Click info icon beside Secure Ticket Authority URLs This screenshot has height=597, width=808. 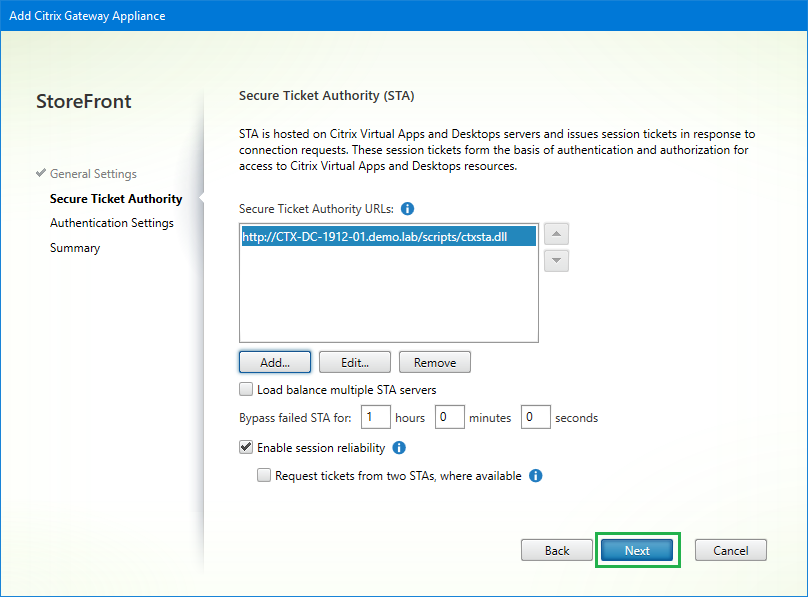[x=407, y=209]
